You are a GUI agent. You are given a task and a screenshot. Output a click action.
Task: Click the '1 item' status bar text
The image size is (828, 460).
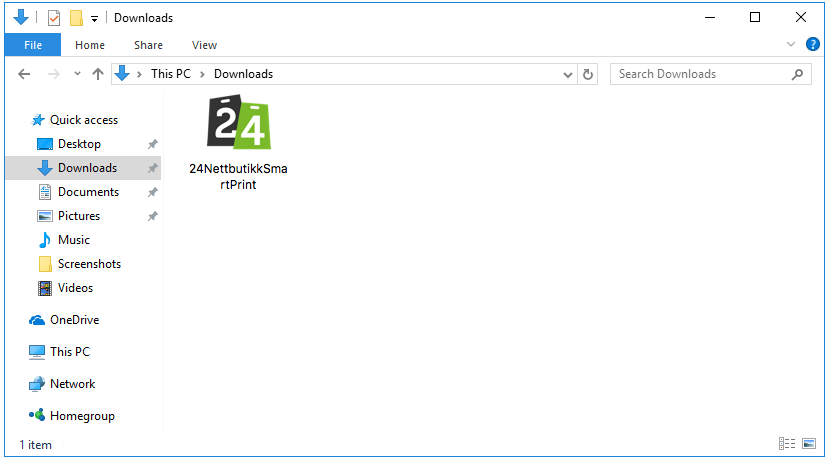point(35,445)
